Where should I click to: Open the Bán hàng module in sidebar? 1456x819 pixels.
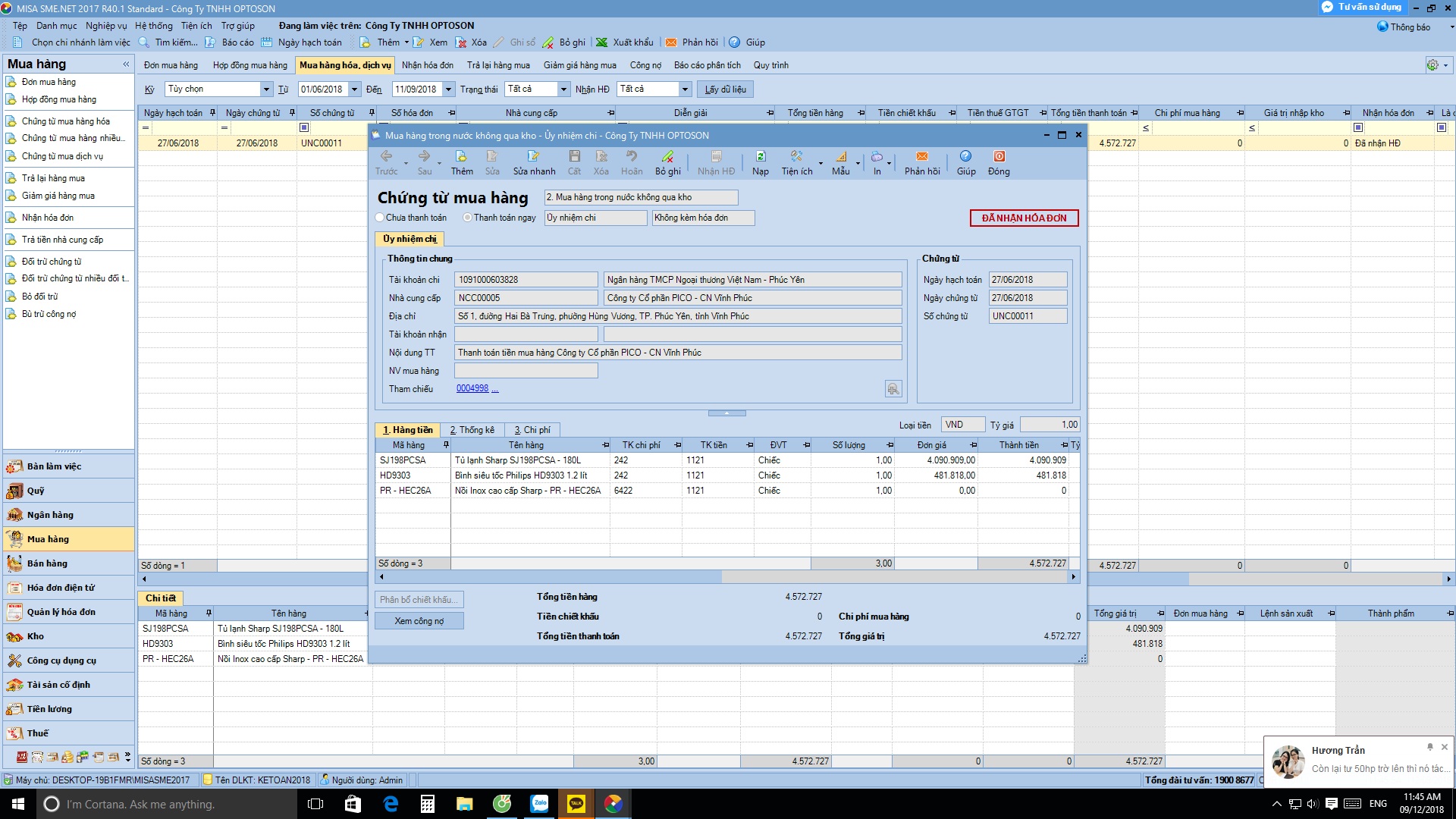[x=68, y=563]
